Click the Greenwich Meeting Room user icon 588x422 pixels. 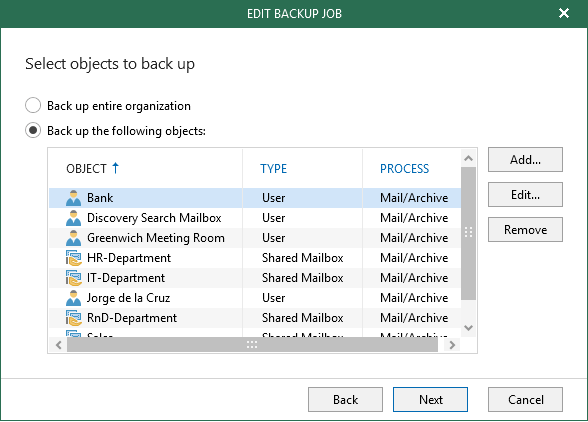click(x=73, y=238)
